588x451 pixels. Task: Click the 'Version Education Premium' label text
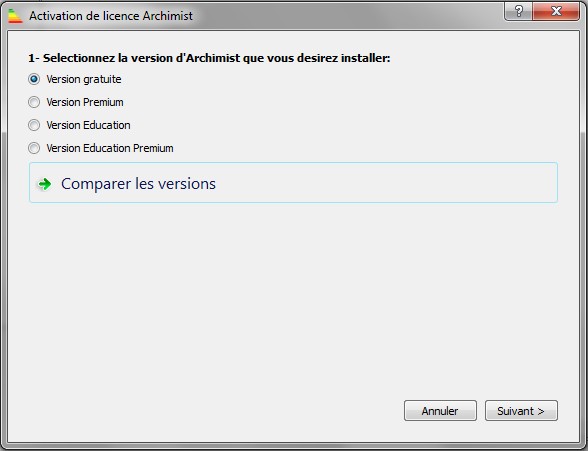tap(110, 148)
